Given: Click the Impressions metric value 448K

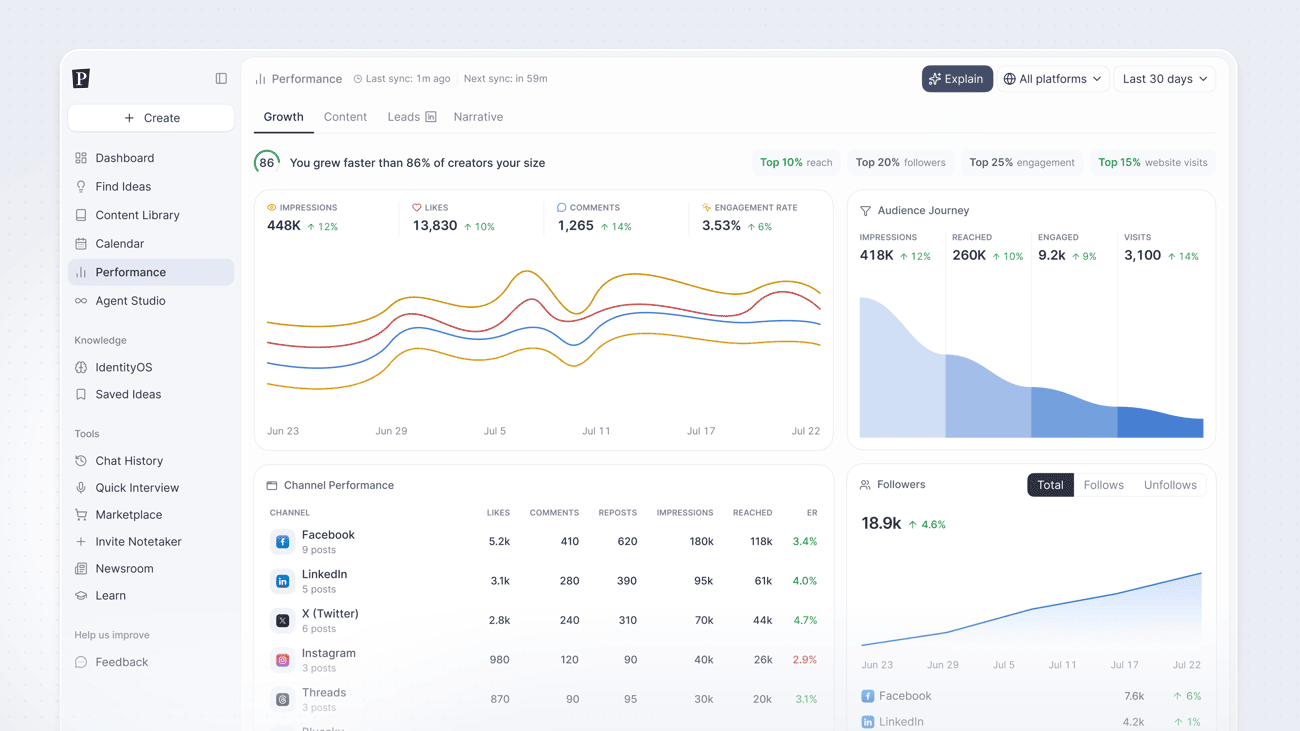Looking at the screenshot, I should click(x=284, y=226).
